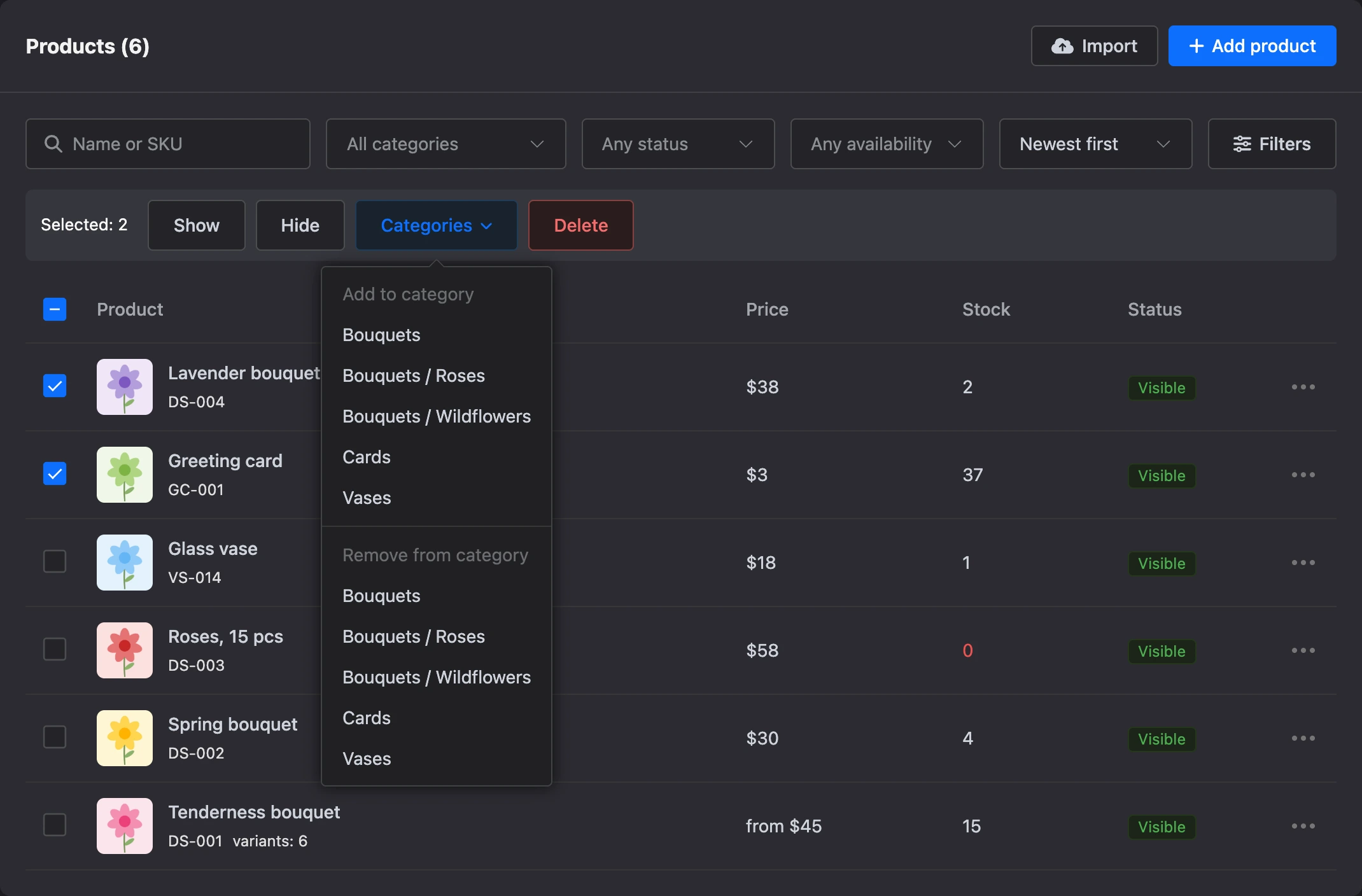
Task: Open the more-options menu for Lavender bouquet
Action: (x=1303, y=387)
